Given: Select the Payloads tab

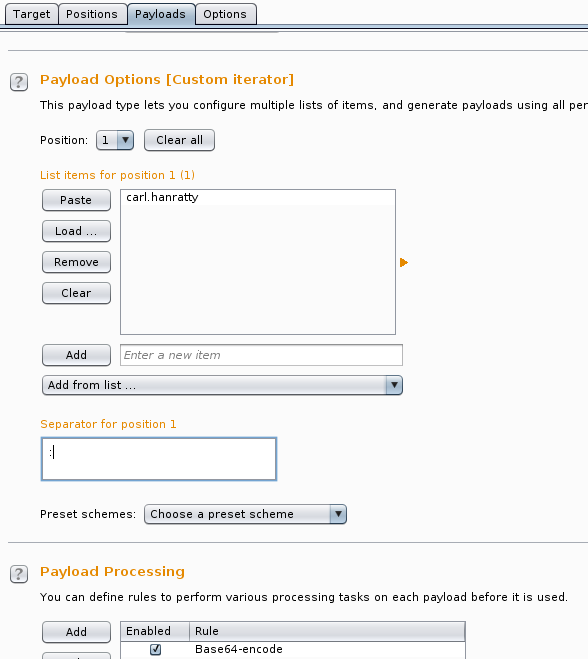Looking at the screenshot, I should click(161, 14).
